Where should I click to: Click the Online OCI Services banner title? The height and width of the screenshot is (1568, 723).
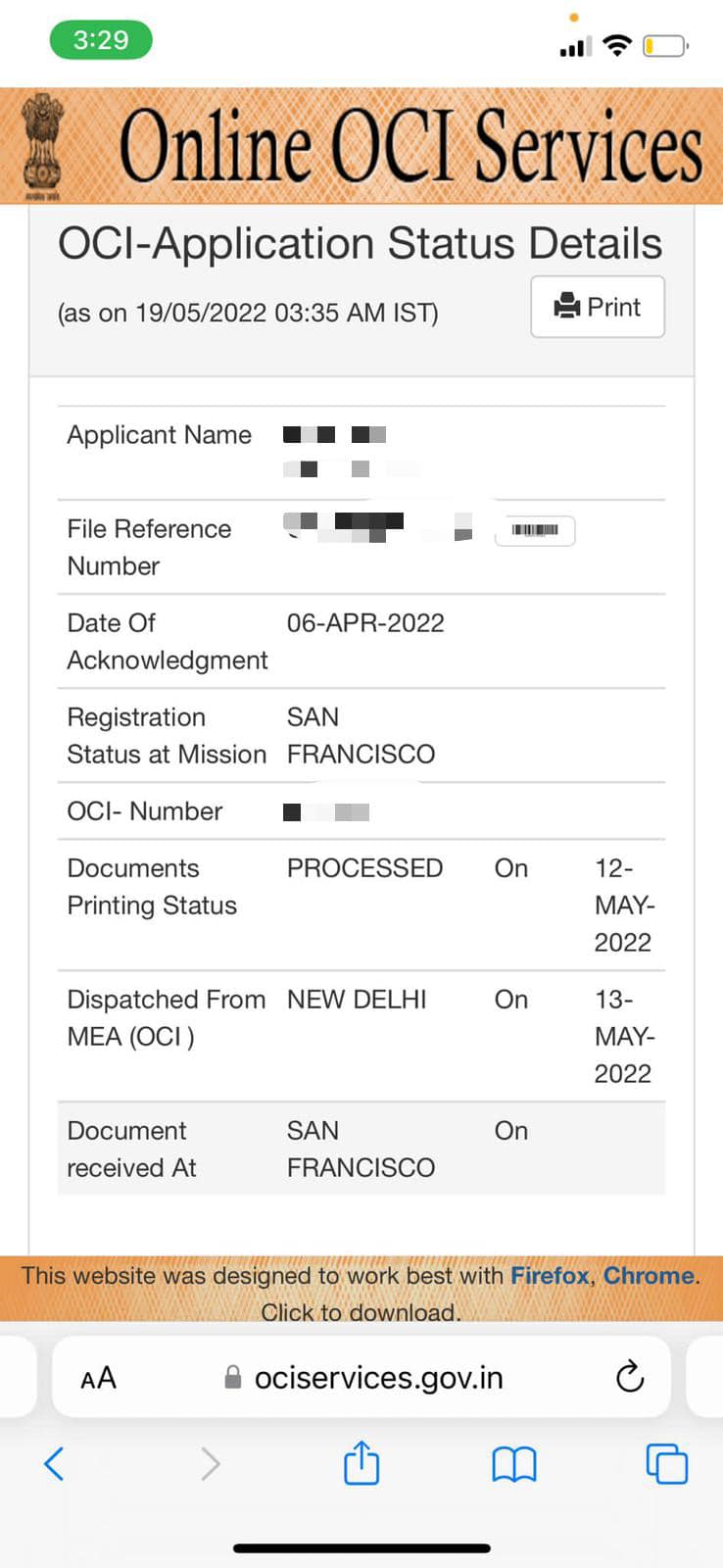coord(411,147)
